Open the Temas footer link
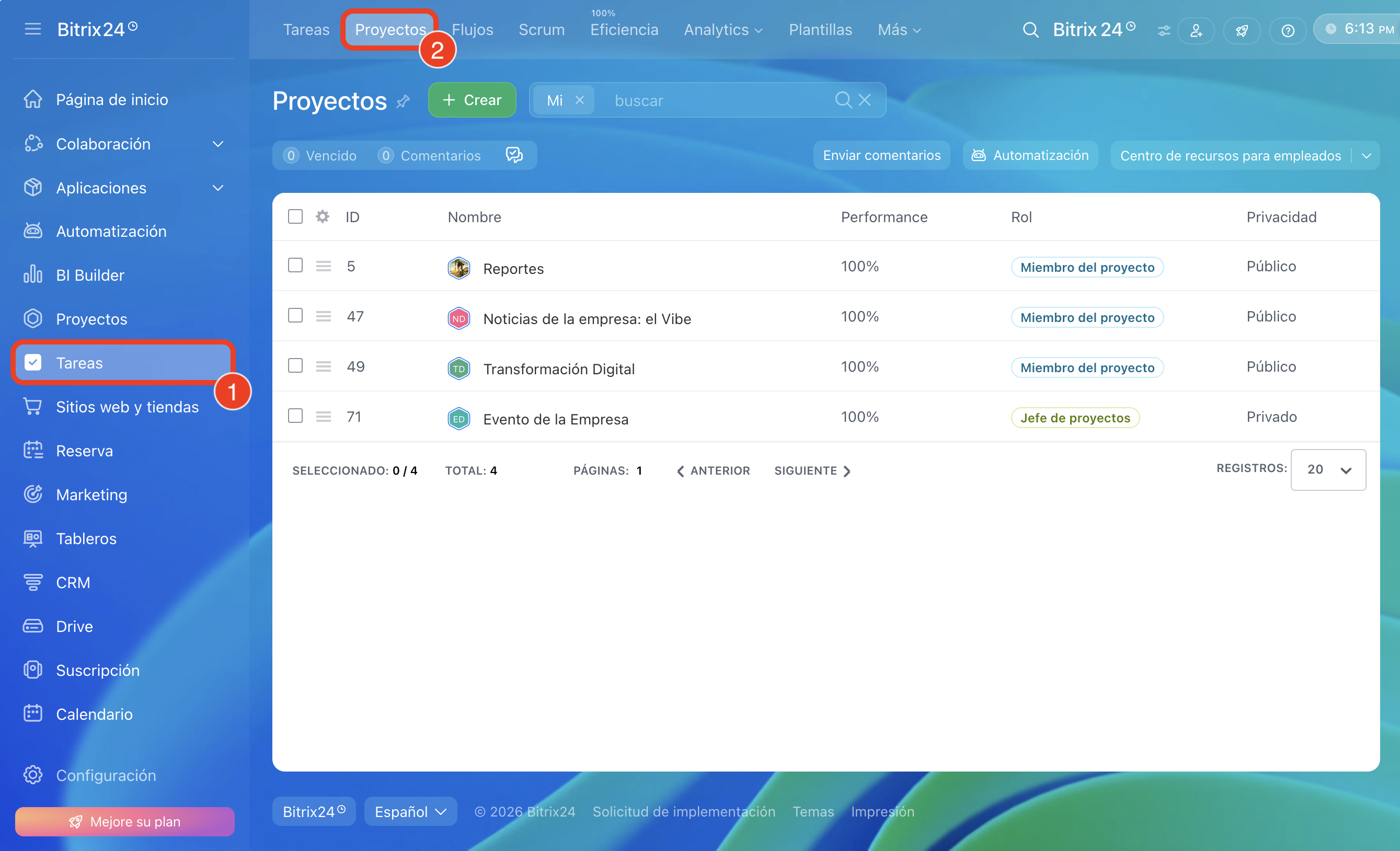The image size is (1400, 851). point(813,811)
